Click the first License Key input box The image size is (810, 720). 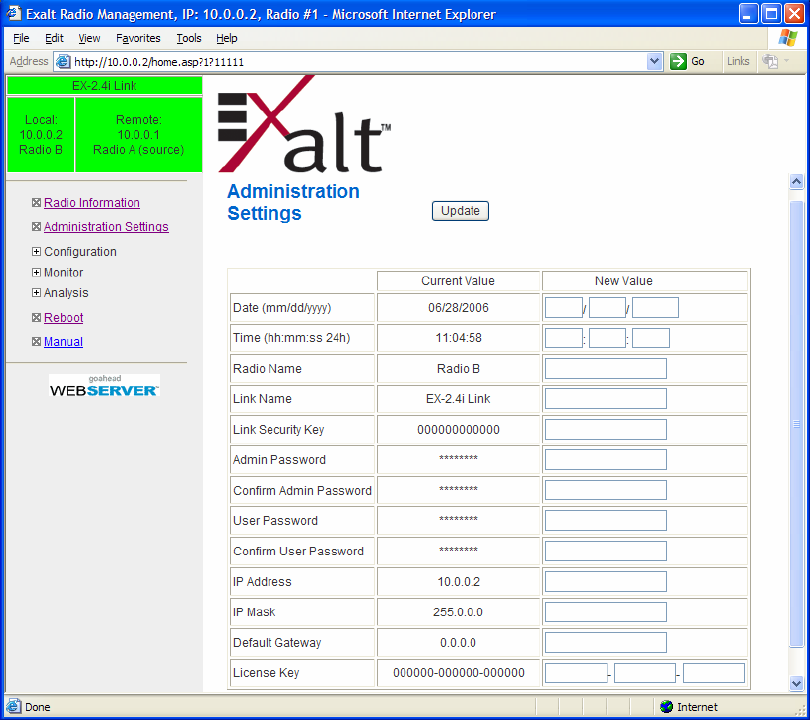pos(576,673)
